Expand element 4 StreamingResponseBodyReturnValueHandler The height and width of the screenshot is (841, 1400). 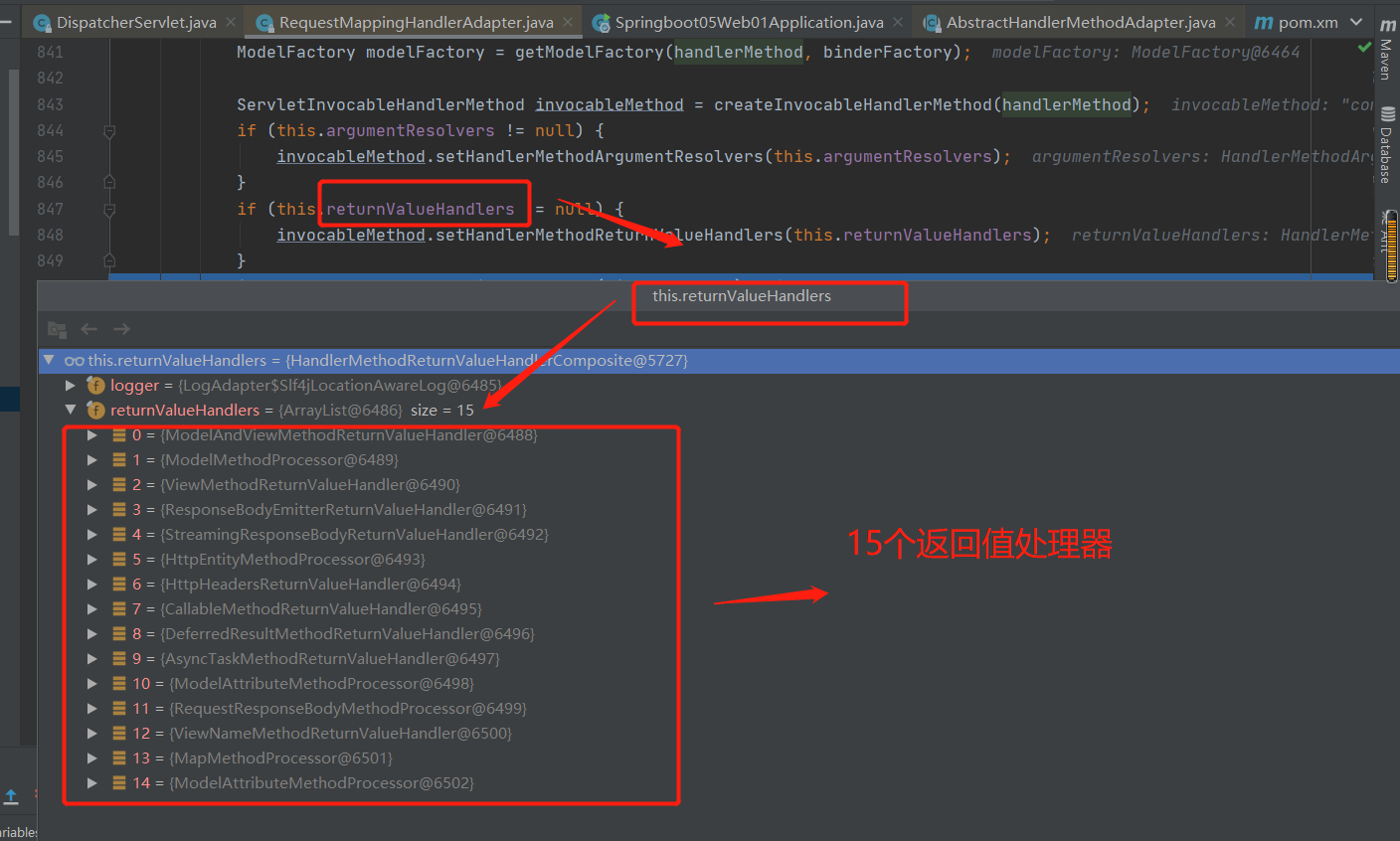(x=92, y=534)
